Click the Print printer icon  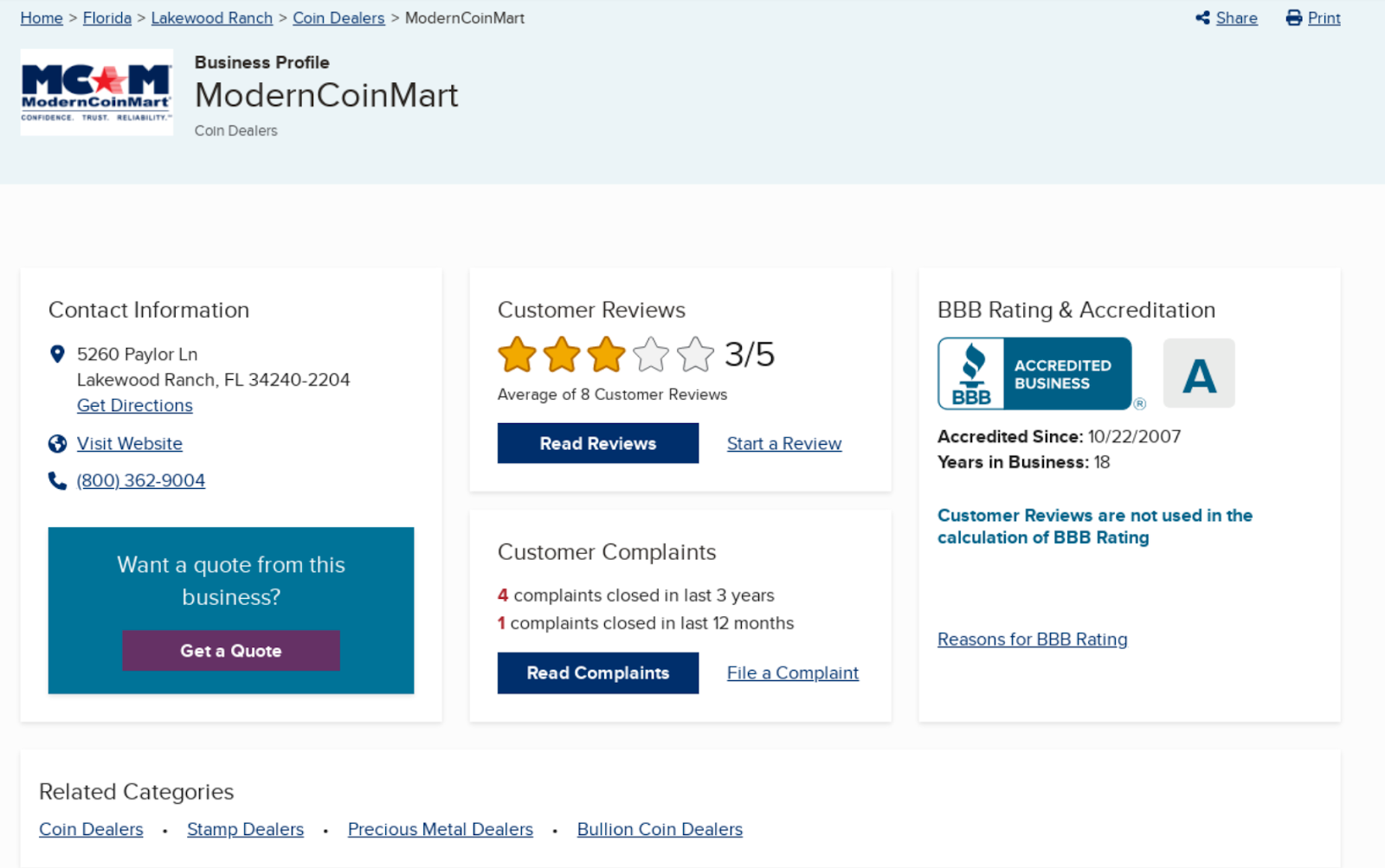point(1293,18)
